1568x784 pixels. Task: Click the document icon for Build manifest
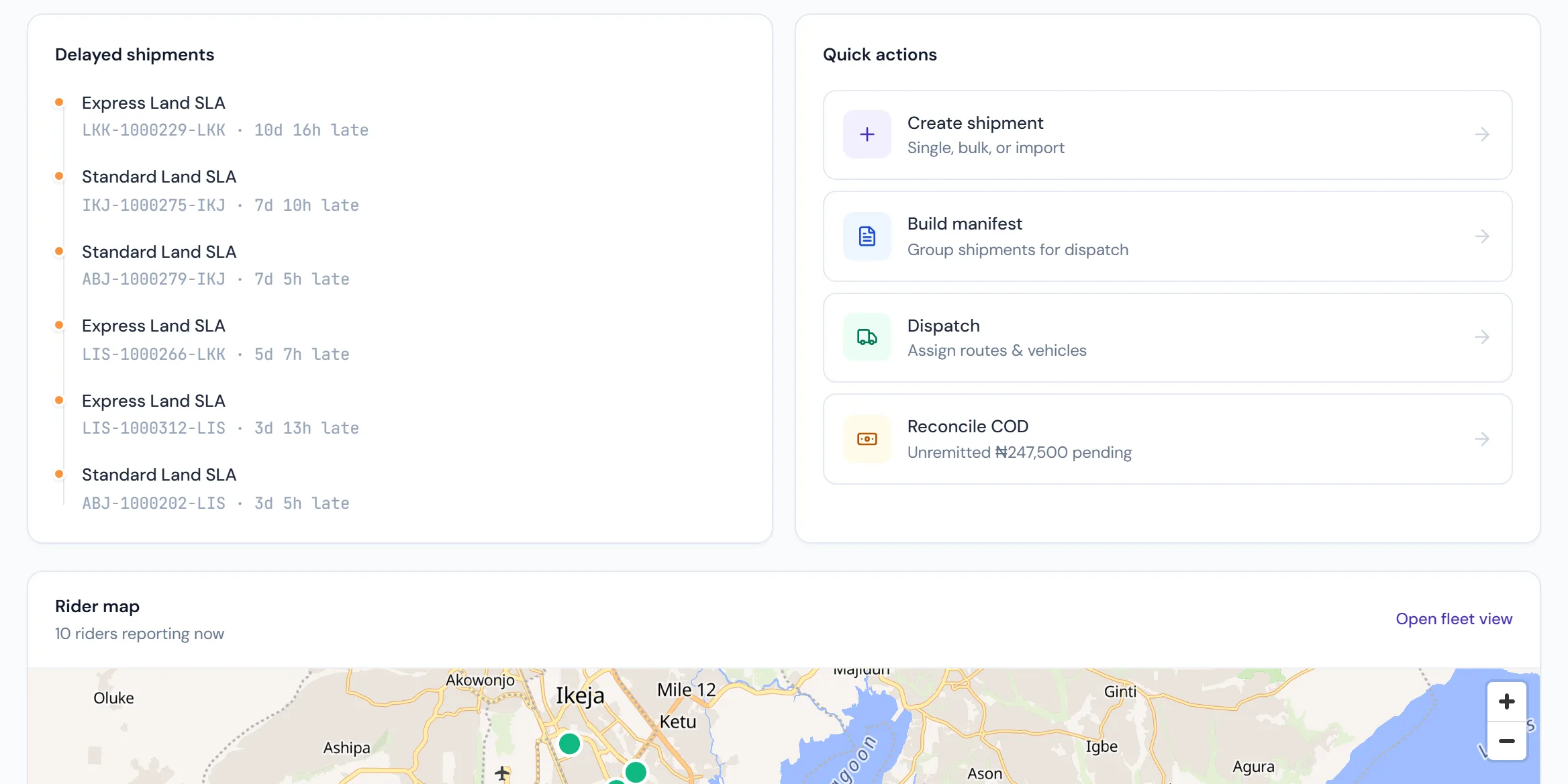pos(867,236)
